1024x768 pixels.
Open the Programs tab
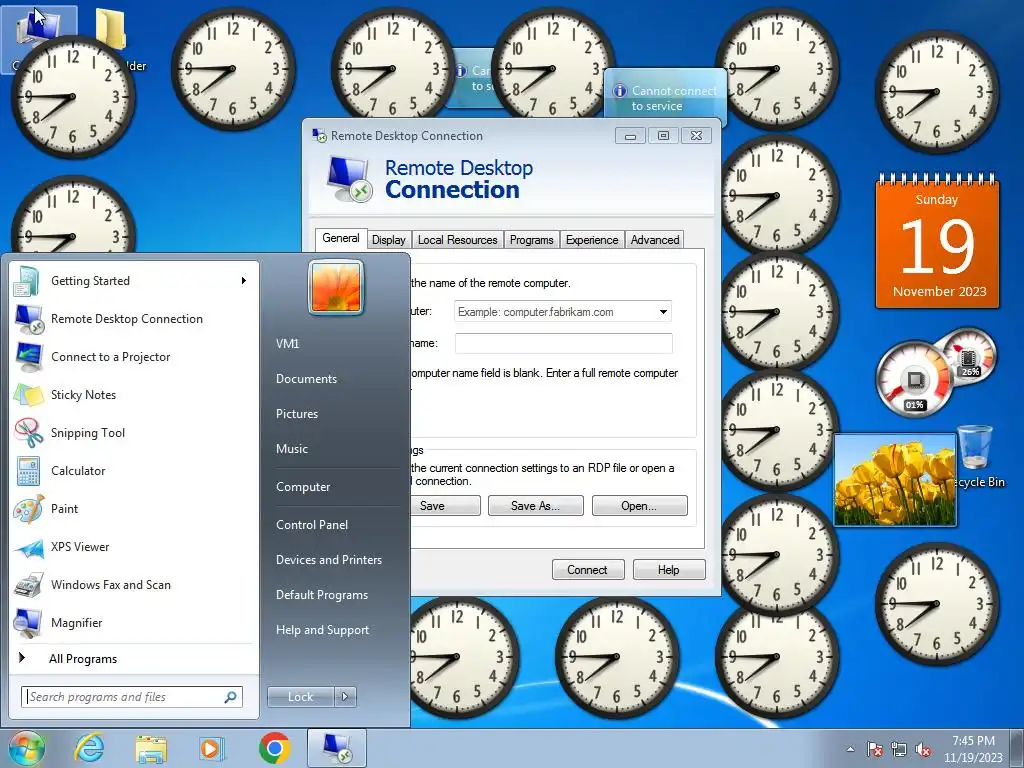tap(532, 240)
